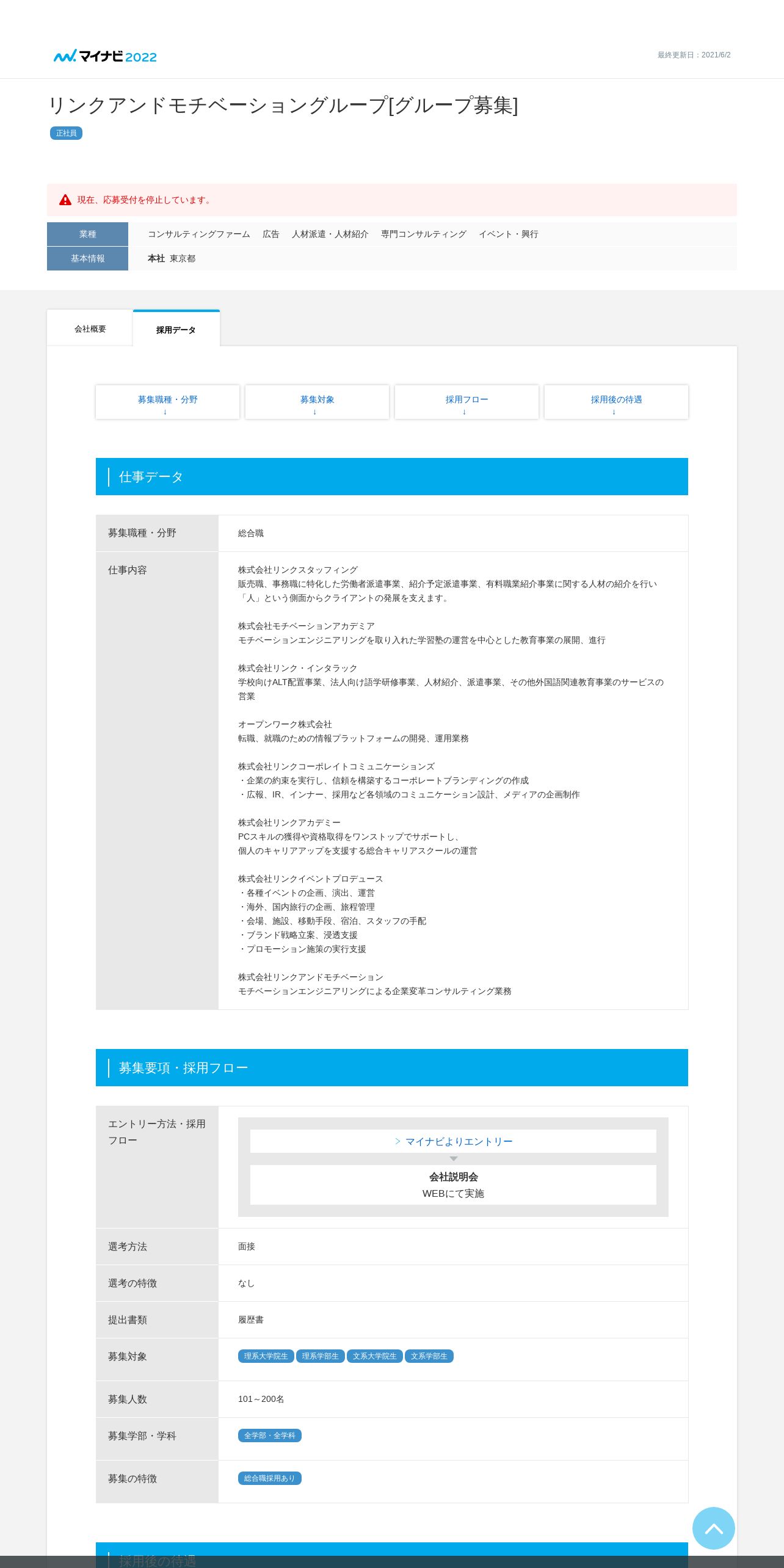Screen dimensions: 784x1568
Task: Click the red warning triangle icon
Action: [x=65, y=200]
